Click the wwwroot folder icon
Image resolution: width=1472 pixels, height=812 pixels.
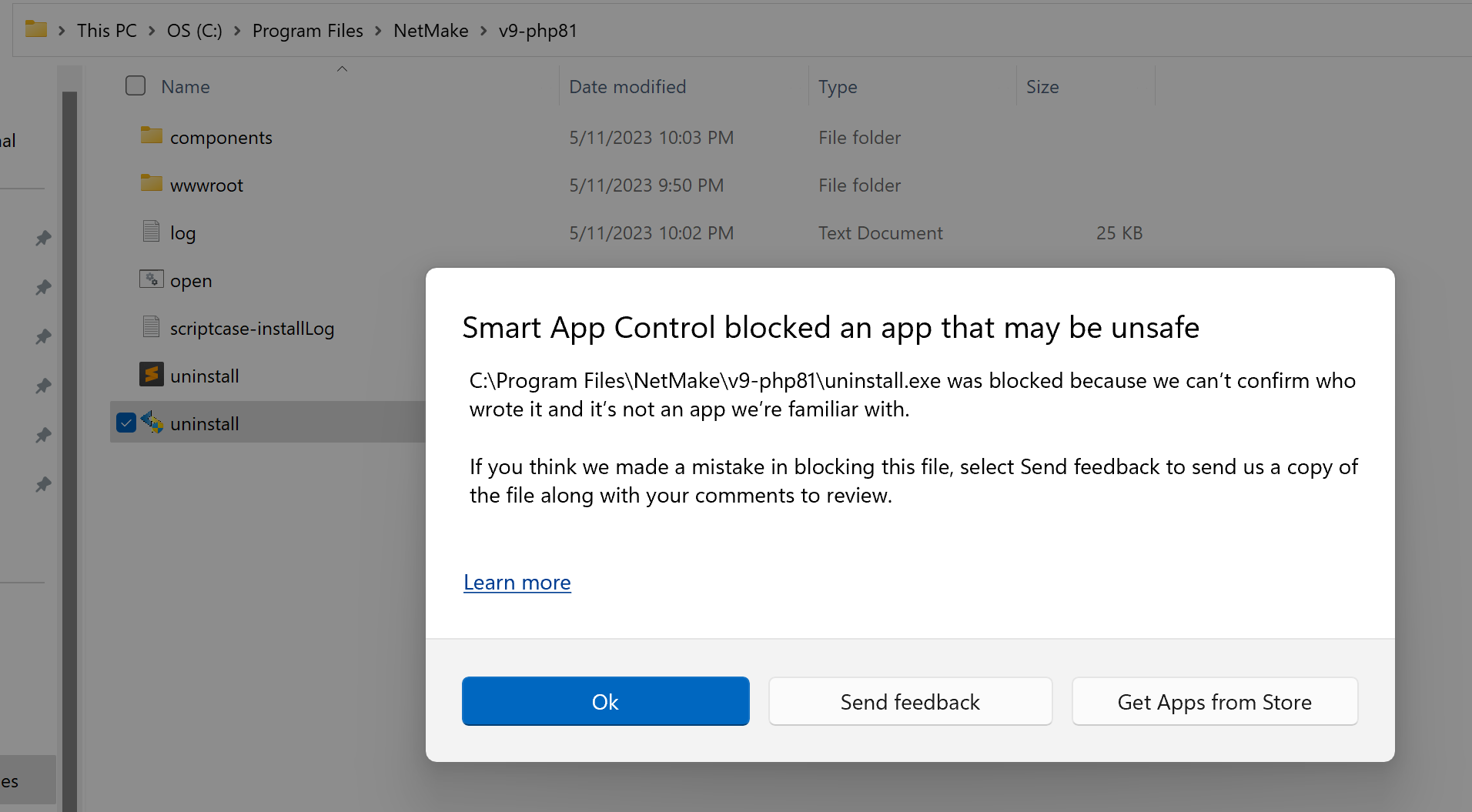[x=152, y=184]
